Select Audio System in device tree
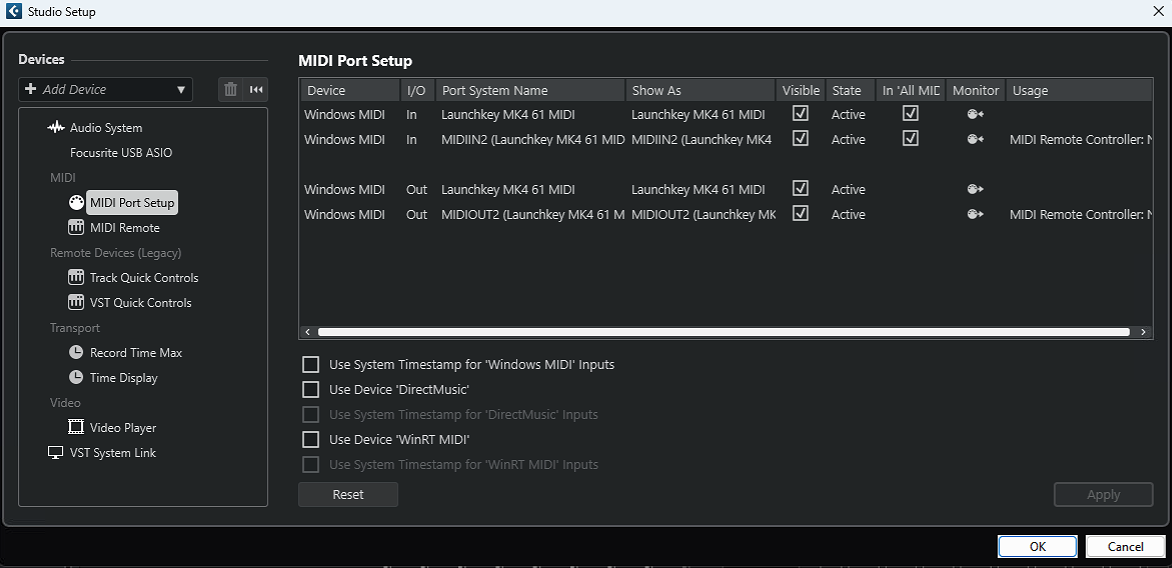Image resolution: width=1172 pixels, height=568 pixels. [x=105, y=128]
